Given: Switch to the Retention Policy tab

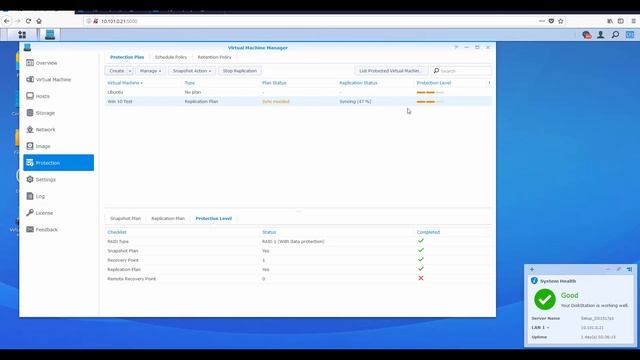Looking at the screenshot, I should click(x=214, y=57).
